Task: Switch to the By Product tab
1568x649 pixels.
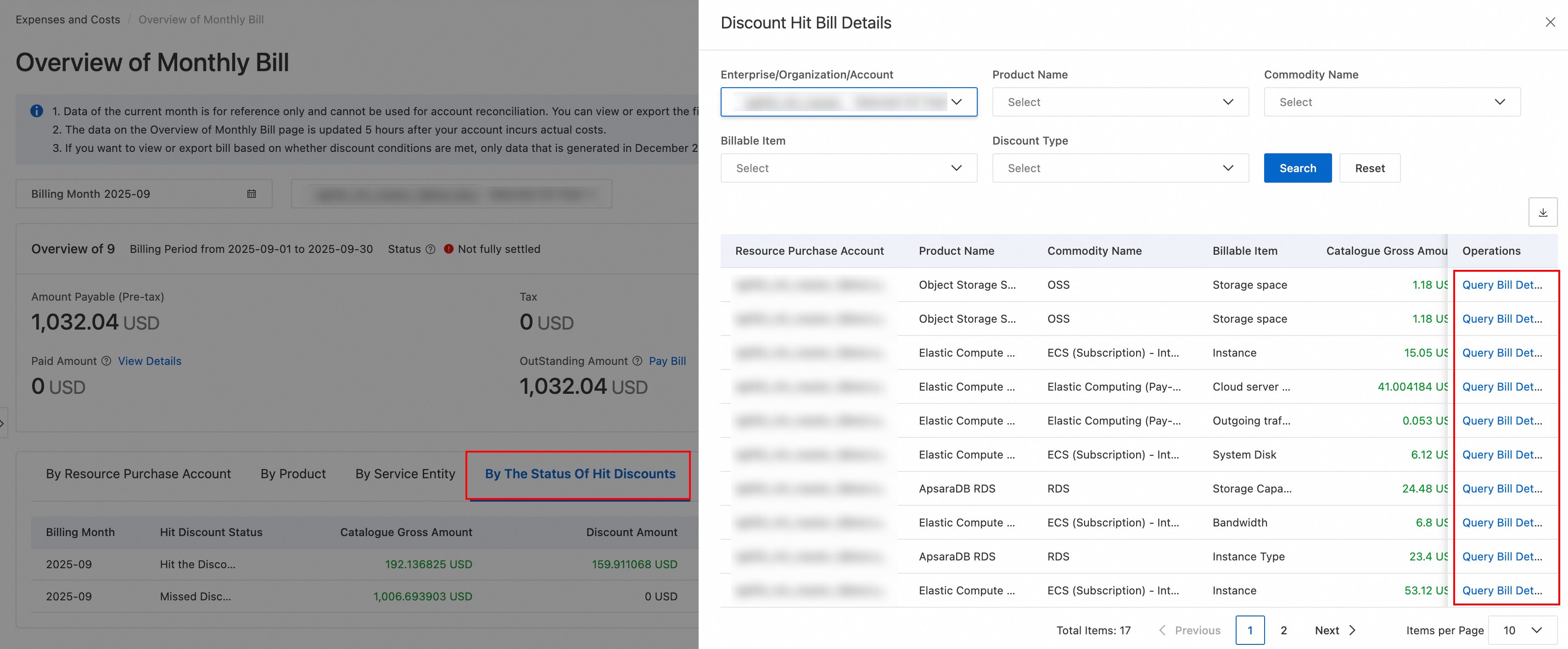Action: click(x=293, y=474)
